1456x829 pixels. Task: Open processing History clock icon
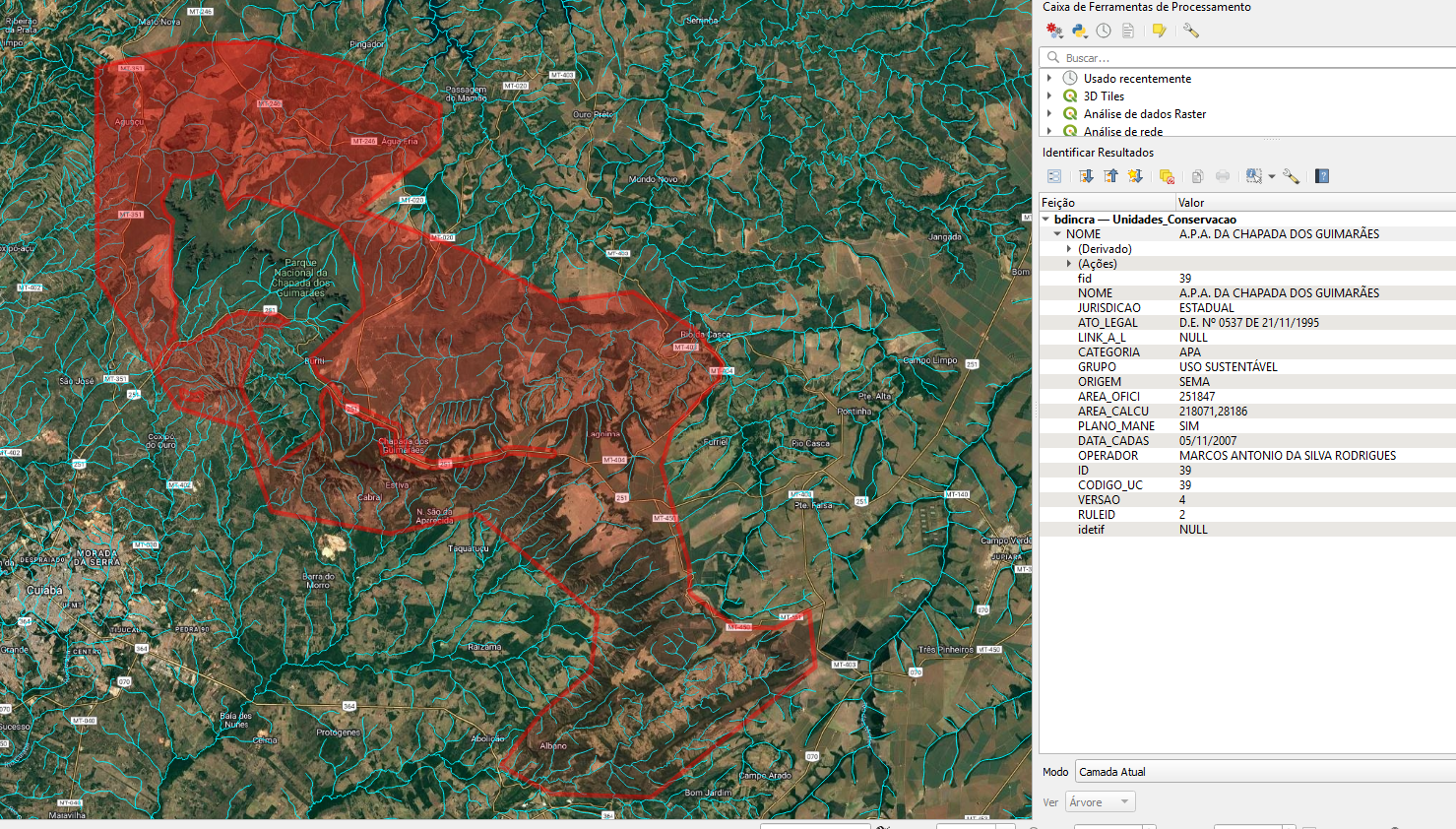[1104, 31]
